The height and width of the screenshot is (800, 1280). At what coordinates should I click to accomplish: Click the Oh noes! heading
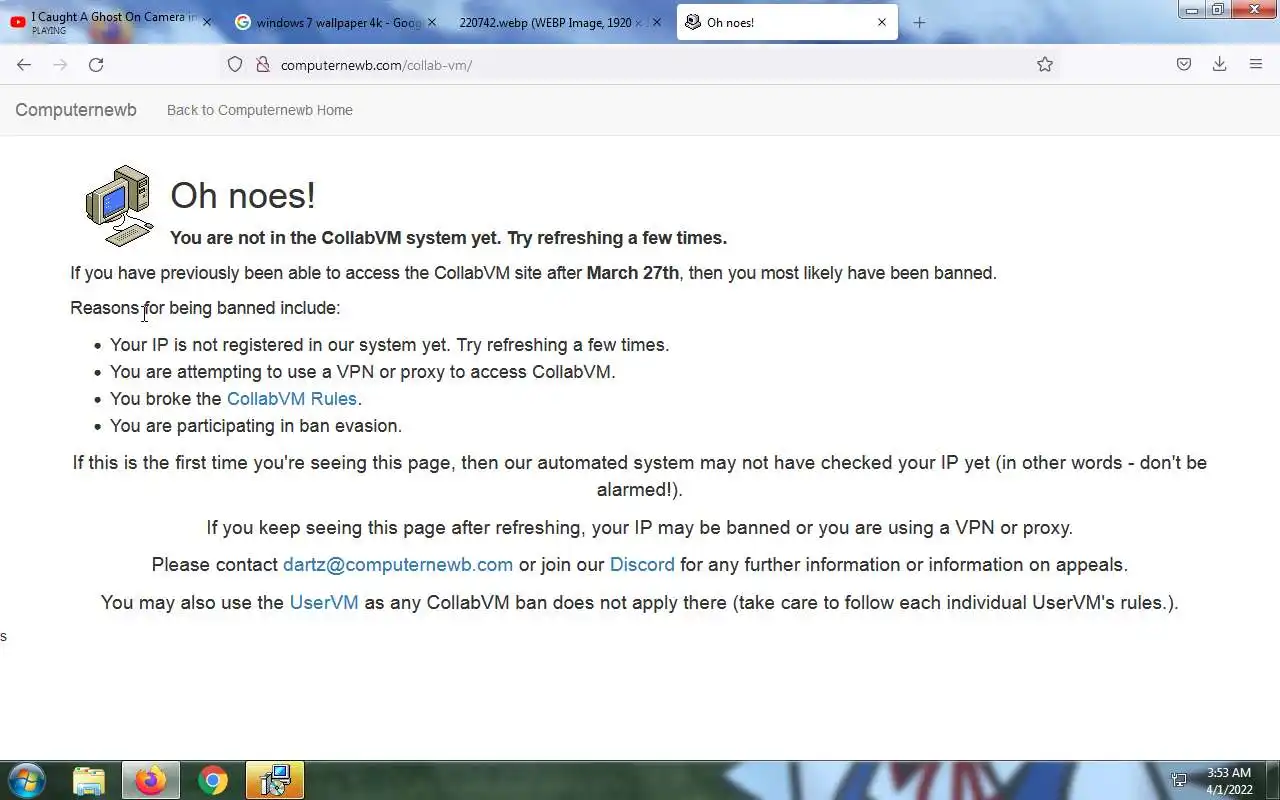click(x=243, y=195)
